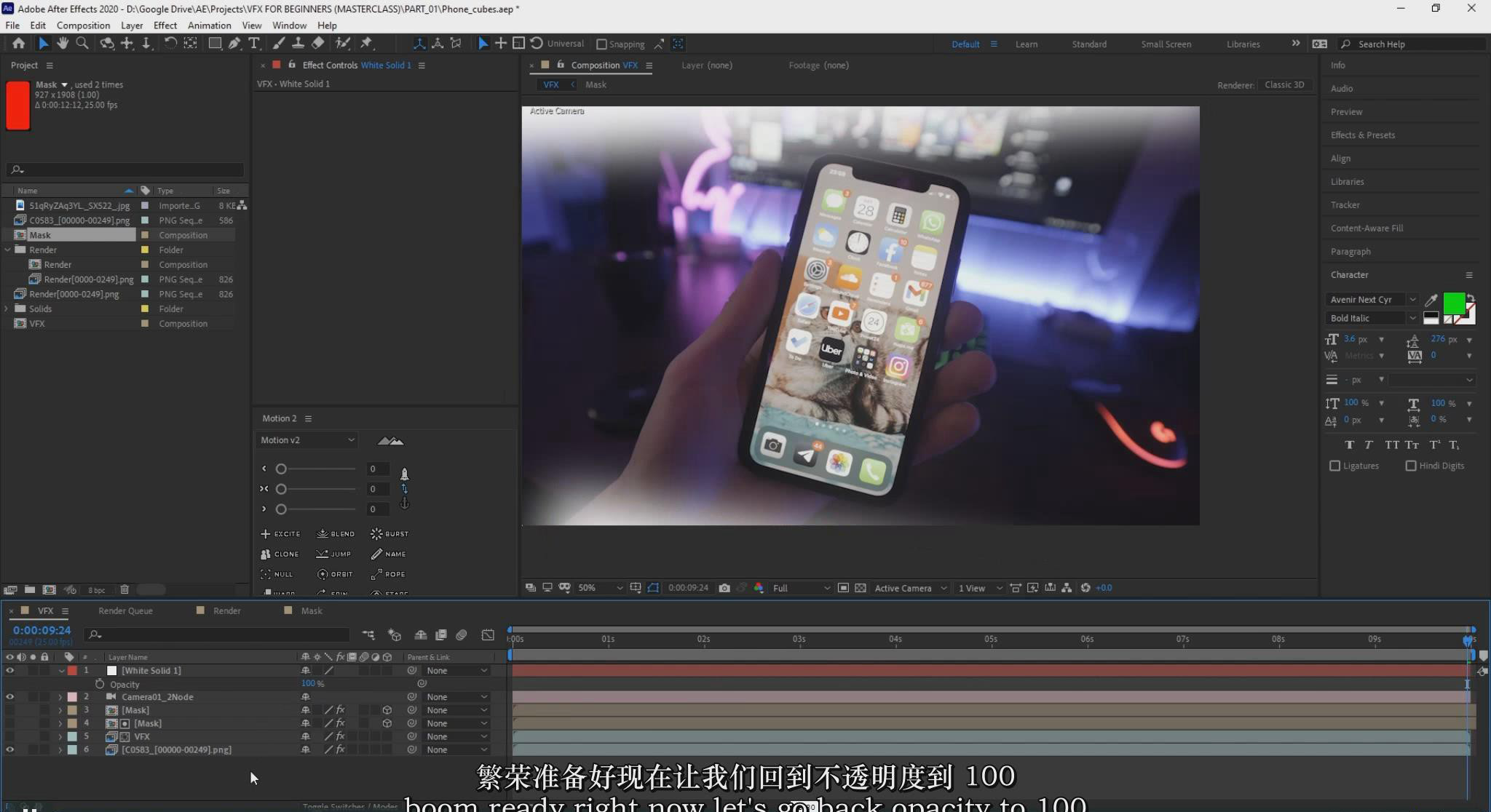Adjust the first Motion 2 easing slider
The height and width of the screenshot is (812, 1491).
coord(281,469)
